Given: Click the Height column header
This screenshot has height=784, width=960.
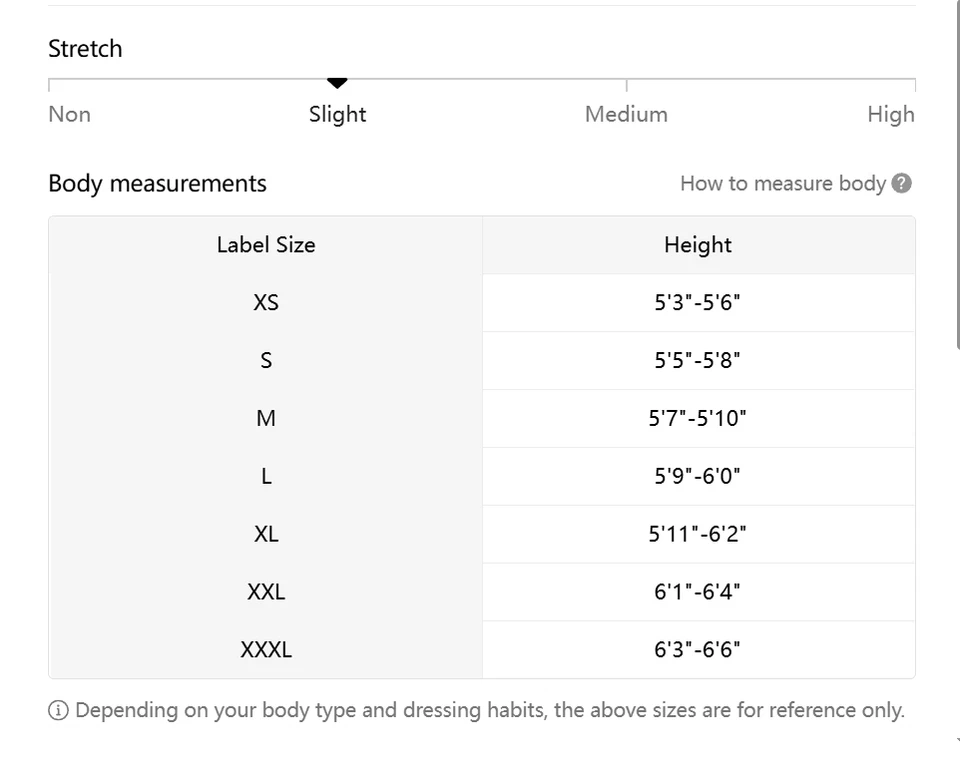Looking at the screenshot, I should [698, 245].
